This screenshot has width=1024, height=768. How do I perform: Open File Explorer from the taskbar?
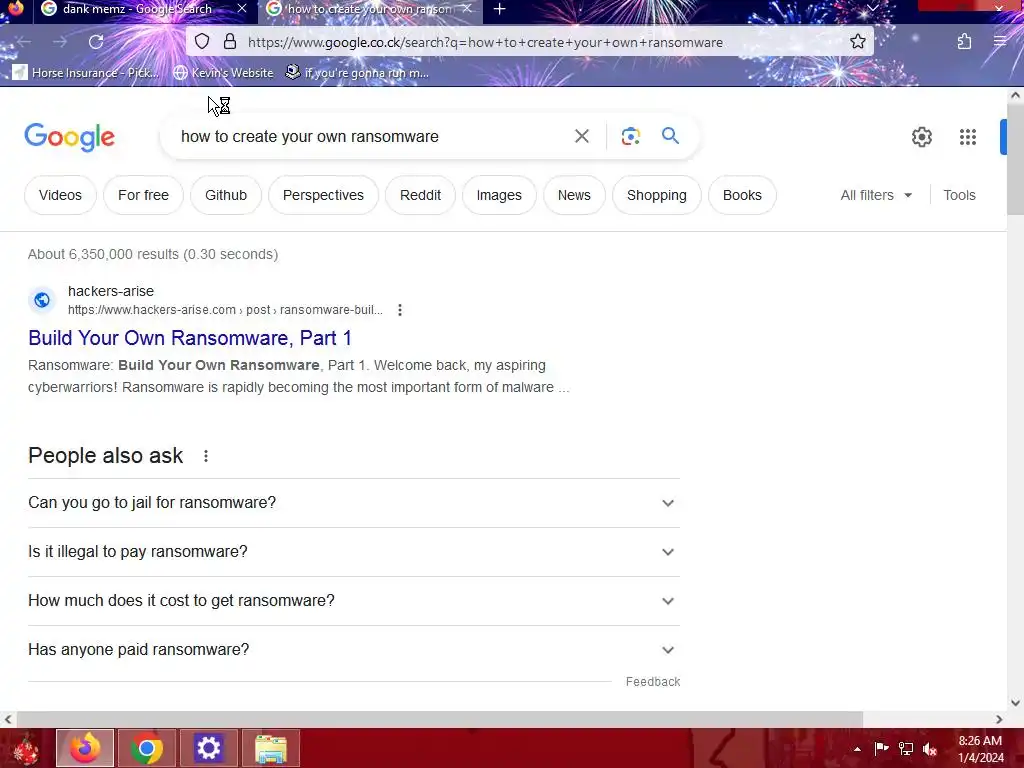270,748
